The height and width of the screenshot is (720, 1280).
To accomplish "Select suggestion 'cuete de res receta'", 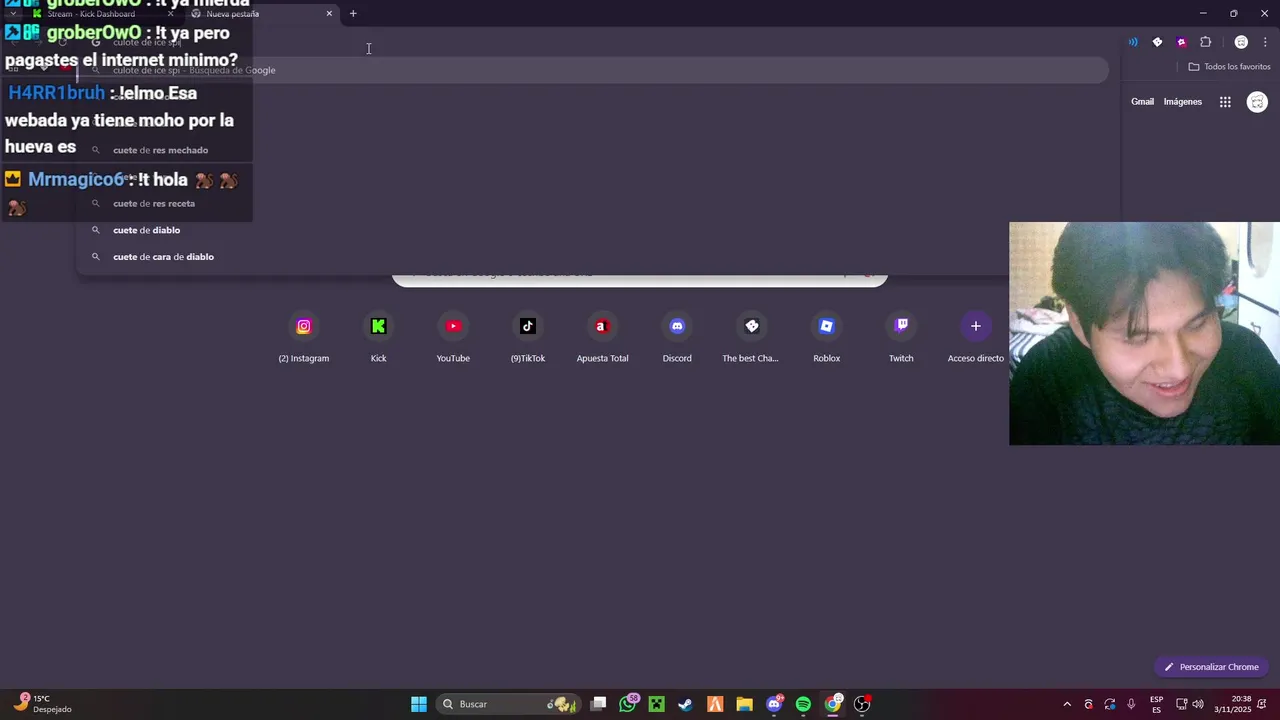I will pos(592,203).
